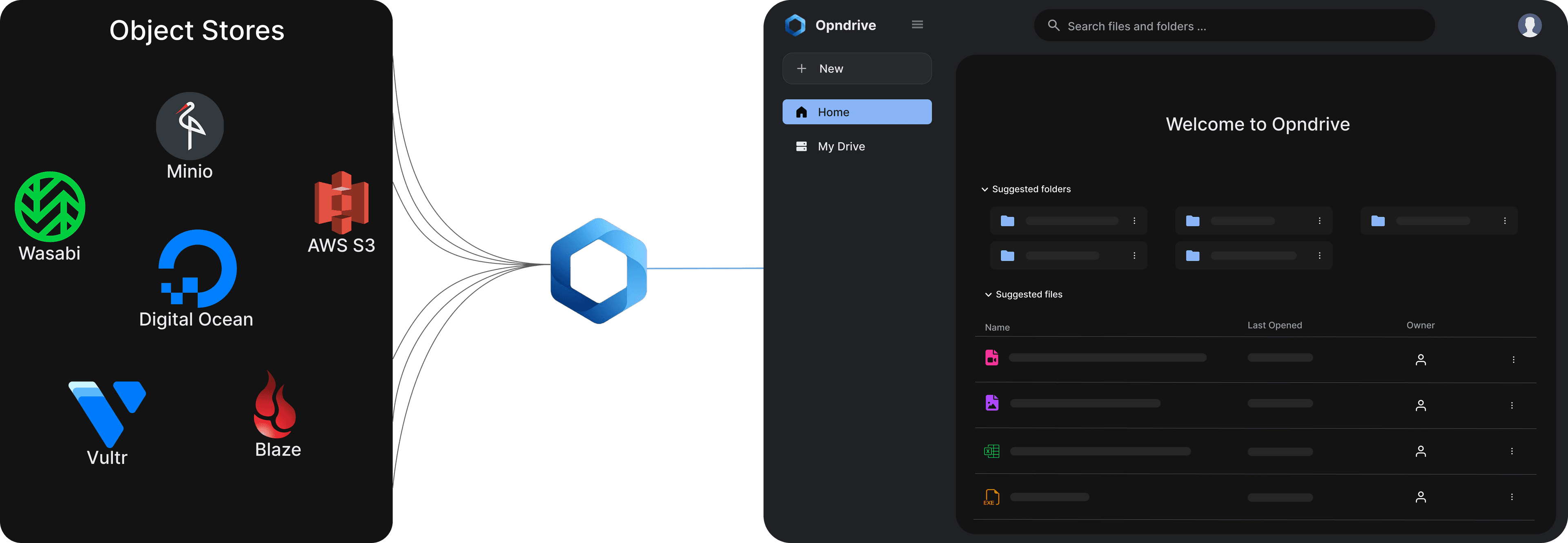Open first suggested folder in second row
The image size is (1568, 543).
[1068, 256]
